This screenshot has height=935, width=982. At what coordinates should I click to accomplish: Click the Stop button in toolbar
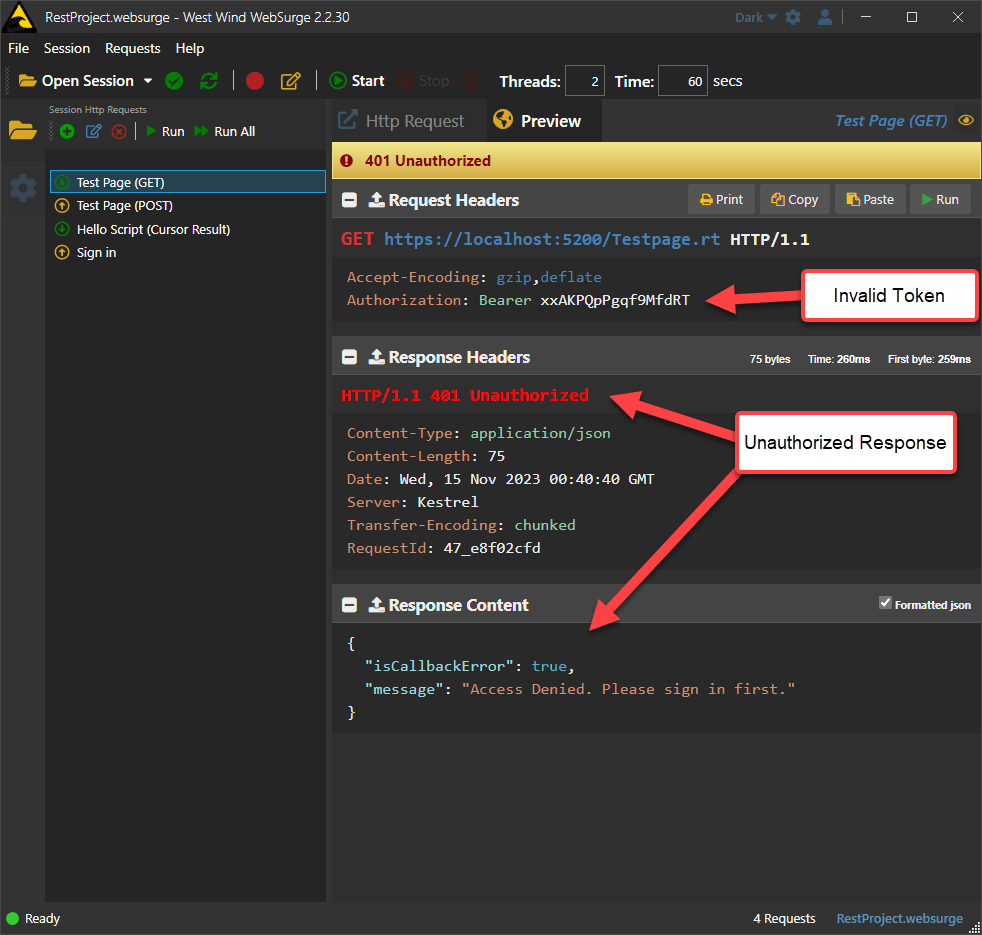(424, 81)
